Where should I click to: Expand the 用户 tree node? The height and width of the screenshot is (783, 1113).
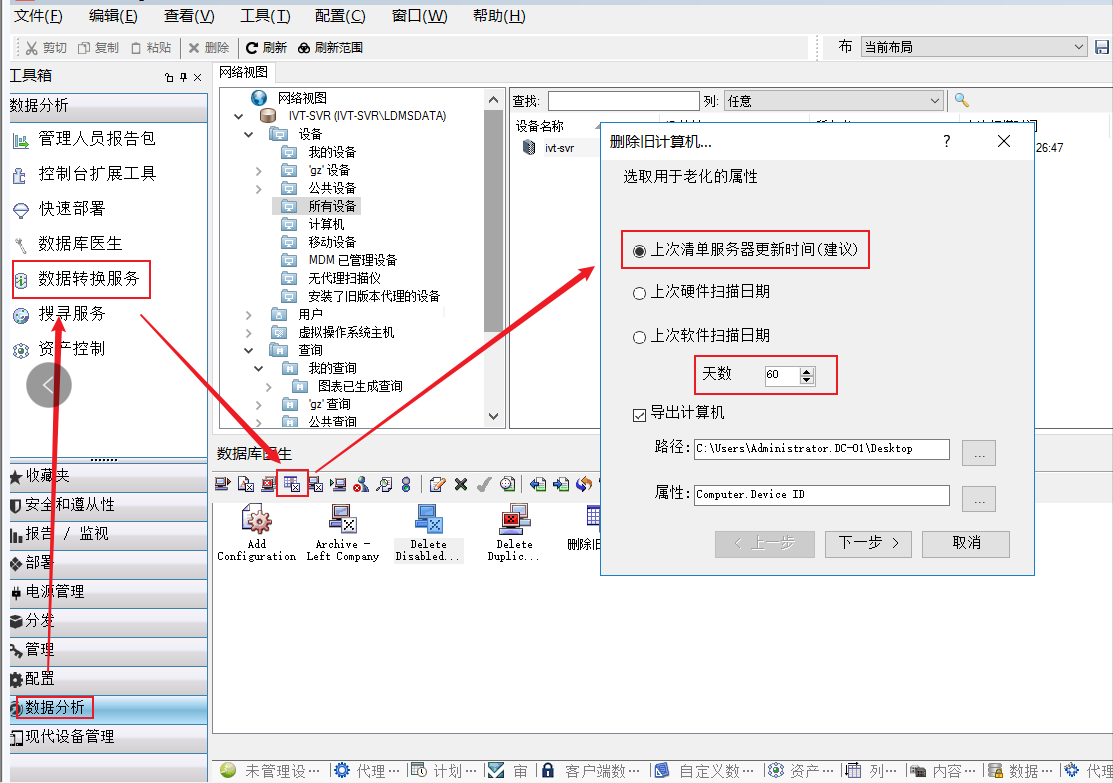249,314
